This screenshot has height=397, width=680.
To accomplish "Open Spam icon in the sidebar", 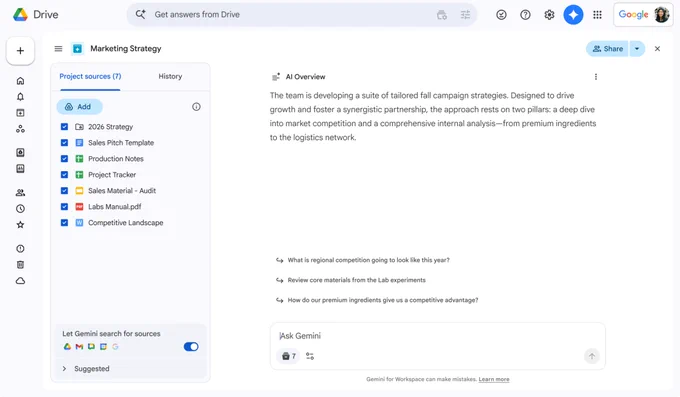I will point(20,249).
